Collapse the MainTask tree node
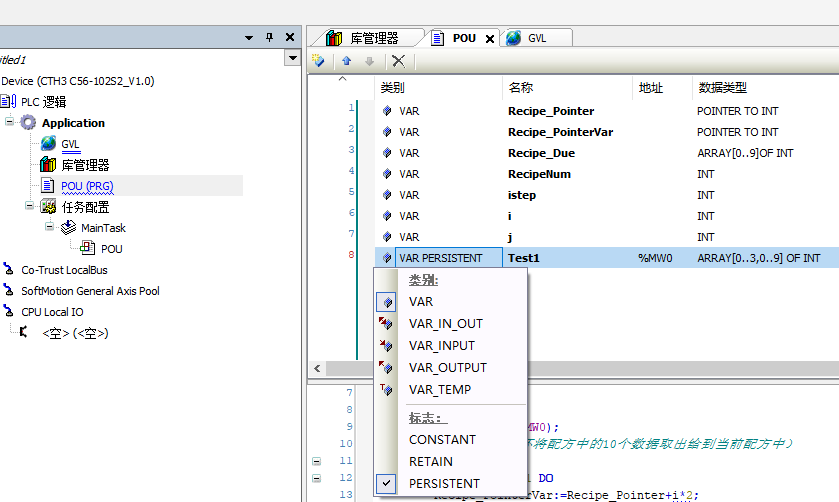 pos(49,226)
